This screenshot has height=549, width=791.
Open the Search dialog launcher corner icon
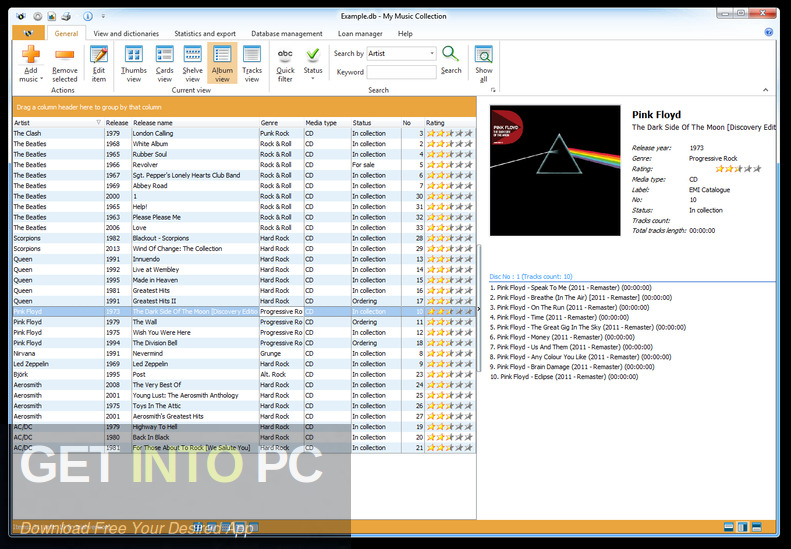[x=493, y=90]
